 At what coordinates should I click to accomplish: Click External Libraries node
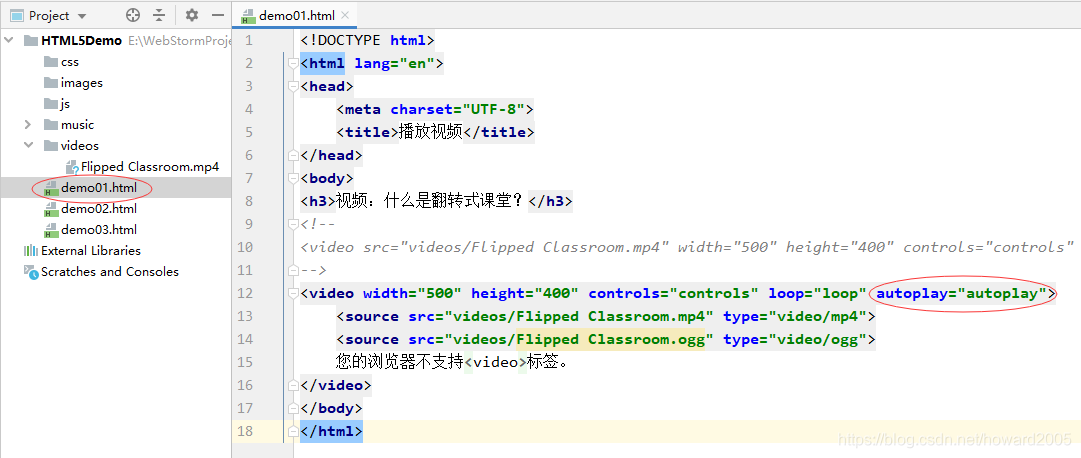90,250
